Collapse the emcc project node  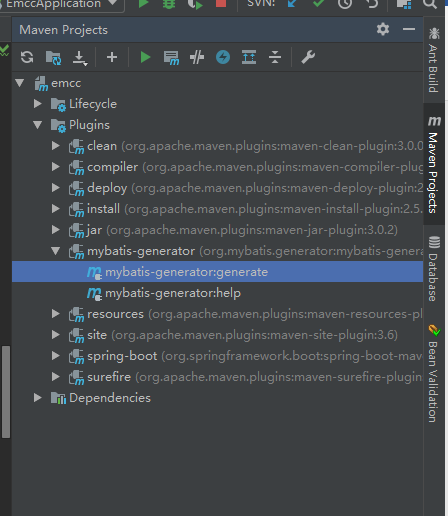20,83
